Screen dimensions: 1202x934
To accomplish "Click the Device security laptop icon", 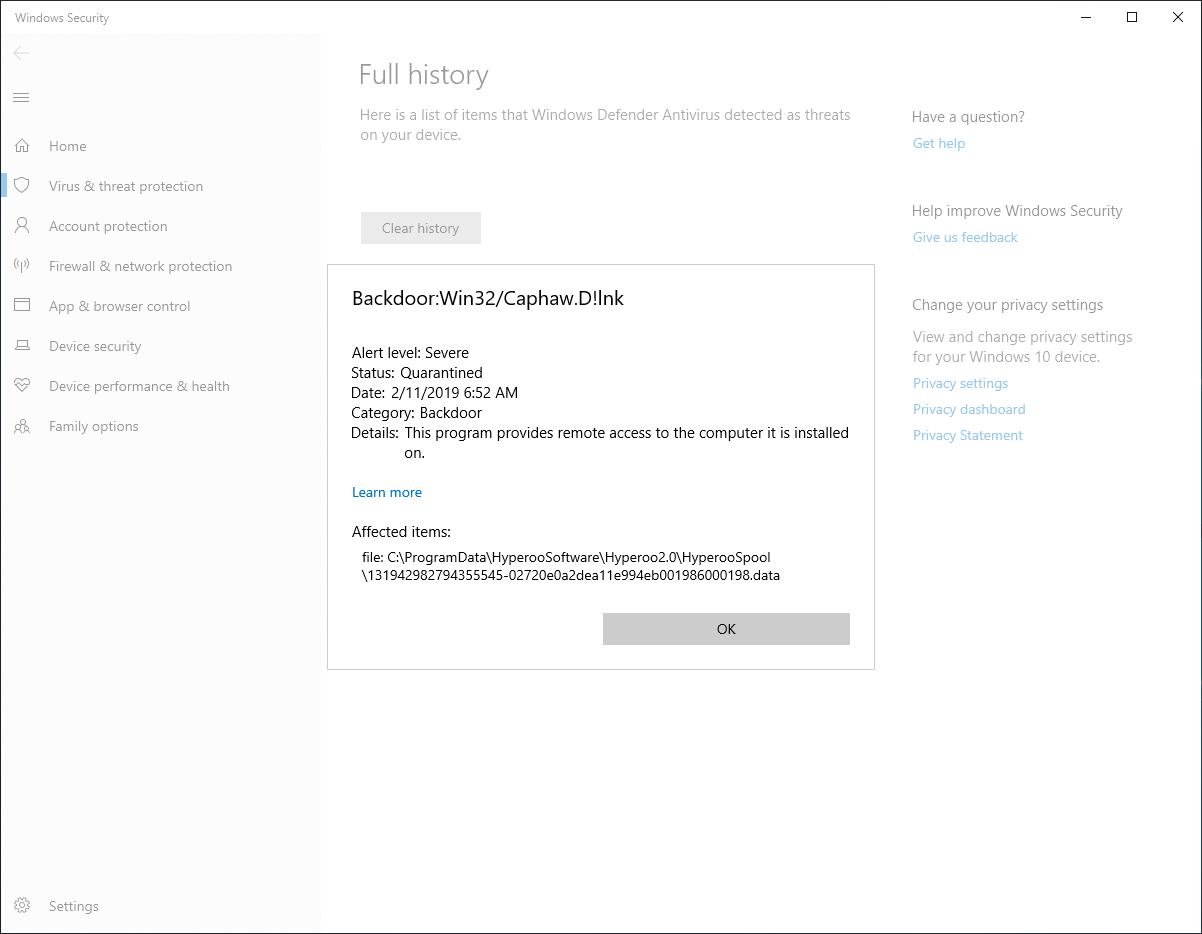I will click(x=22, y=346).
